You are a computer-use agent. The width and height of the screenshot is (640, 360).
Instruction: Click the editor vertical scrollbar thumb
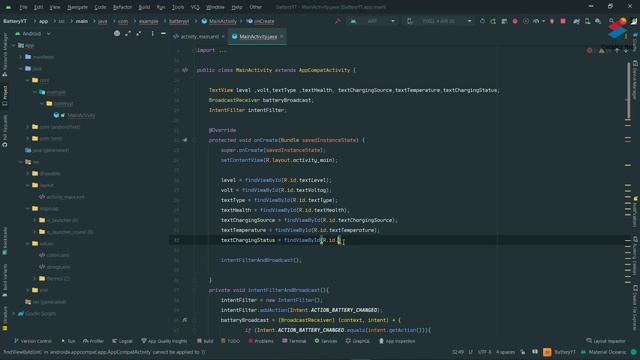629,91
